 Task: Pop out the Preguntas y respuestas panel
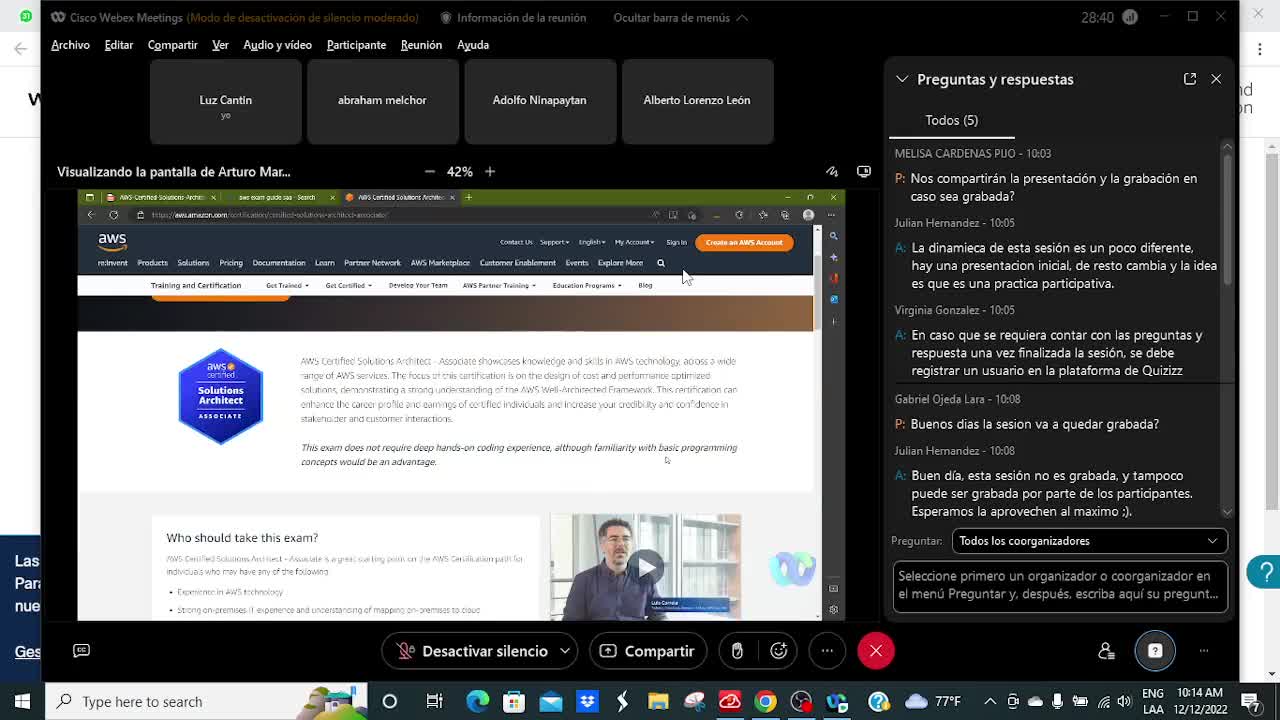click(x=1190, y=79)
